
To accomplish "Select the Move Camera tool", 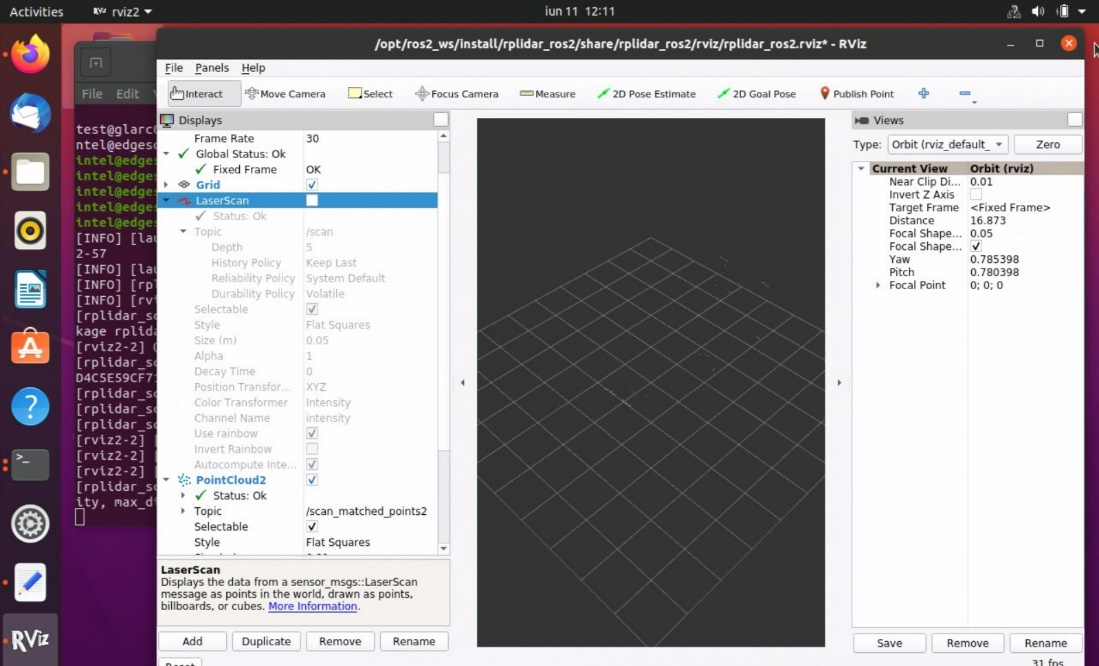I will (x=285, y=94).
